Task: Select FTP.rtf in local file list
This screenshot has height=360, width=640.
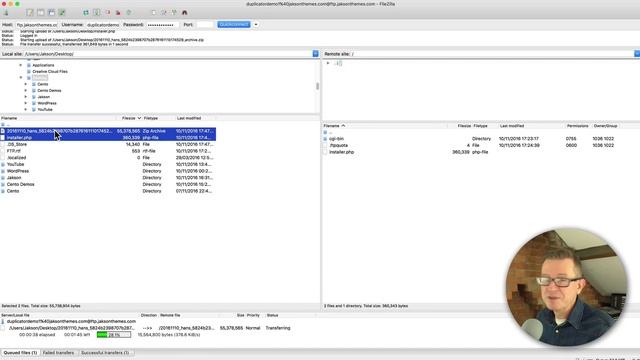Action: pyautogui.click(x=108, y=151)
